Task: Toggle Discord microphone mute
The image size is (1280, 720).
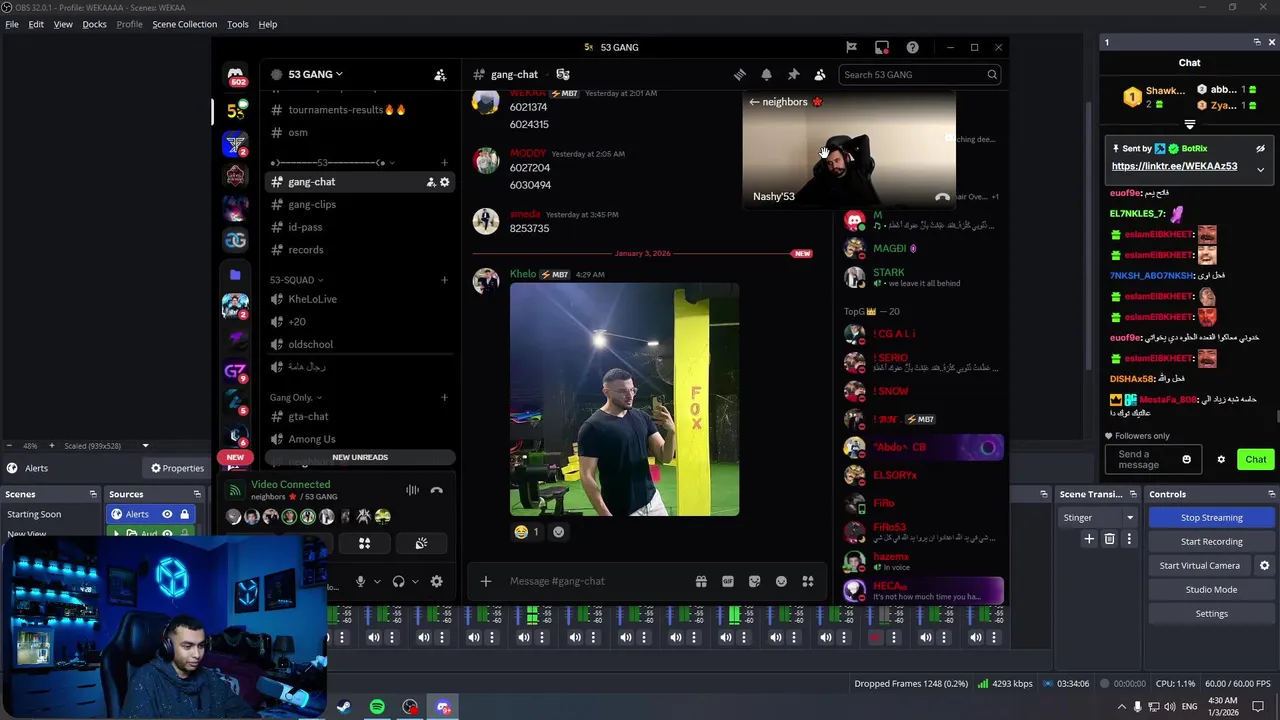Action: (360, 581)
